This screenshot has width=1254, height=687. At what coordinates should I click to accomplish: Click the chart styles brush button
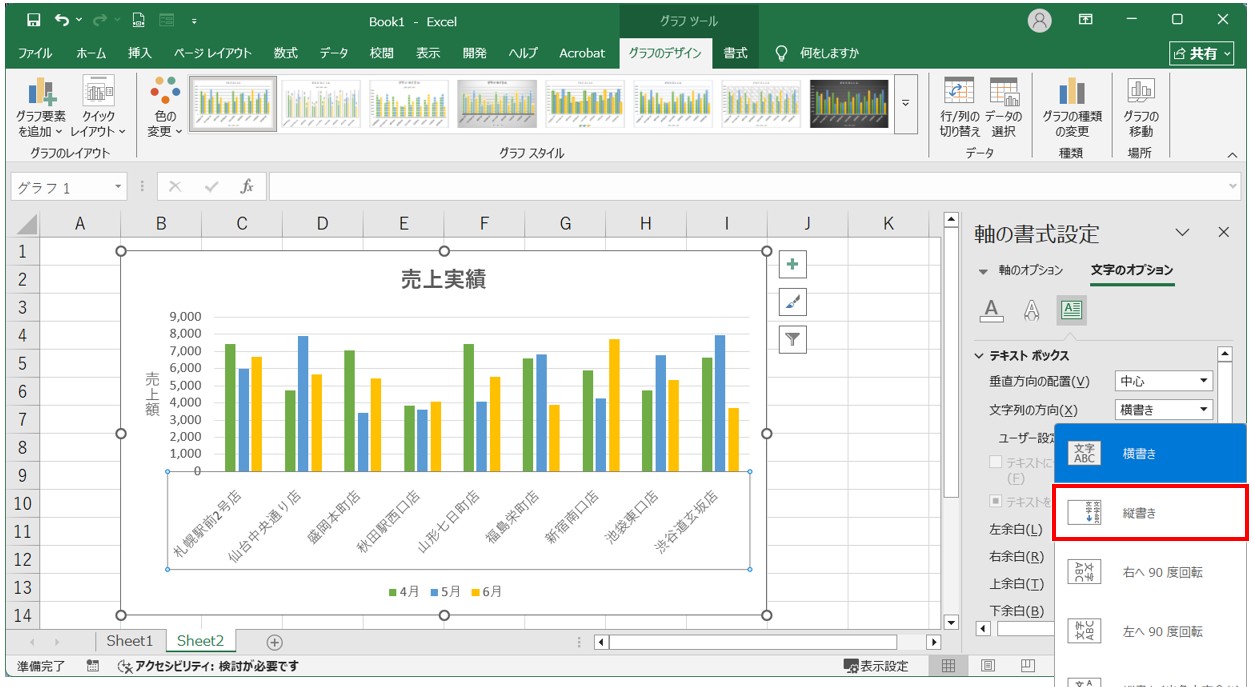(792, 302)
